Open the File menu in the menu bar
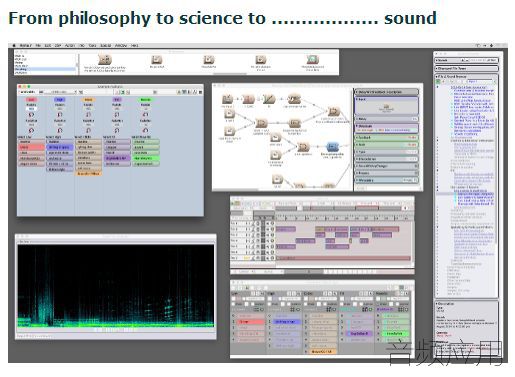This screenshot has height=377, width=515. click(x=38, y=45)
